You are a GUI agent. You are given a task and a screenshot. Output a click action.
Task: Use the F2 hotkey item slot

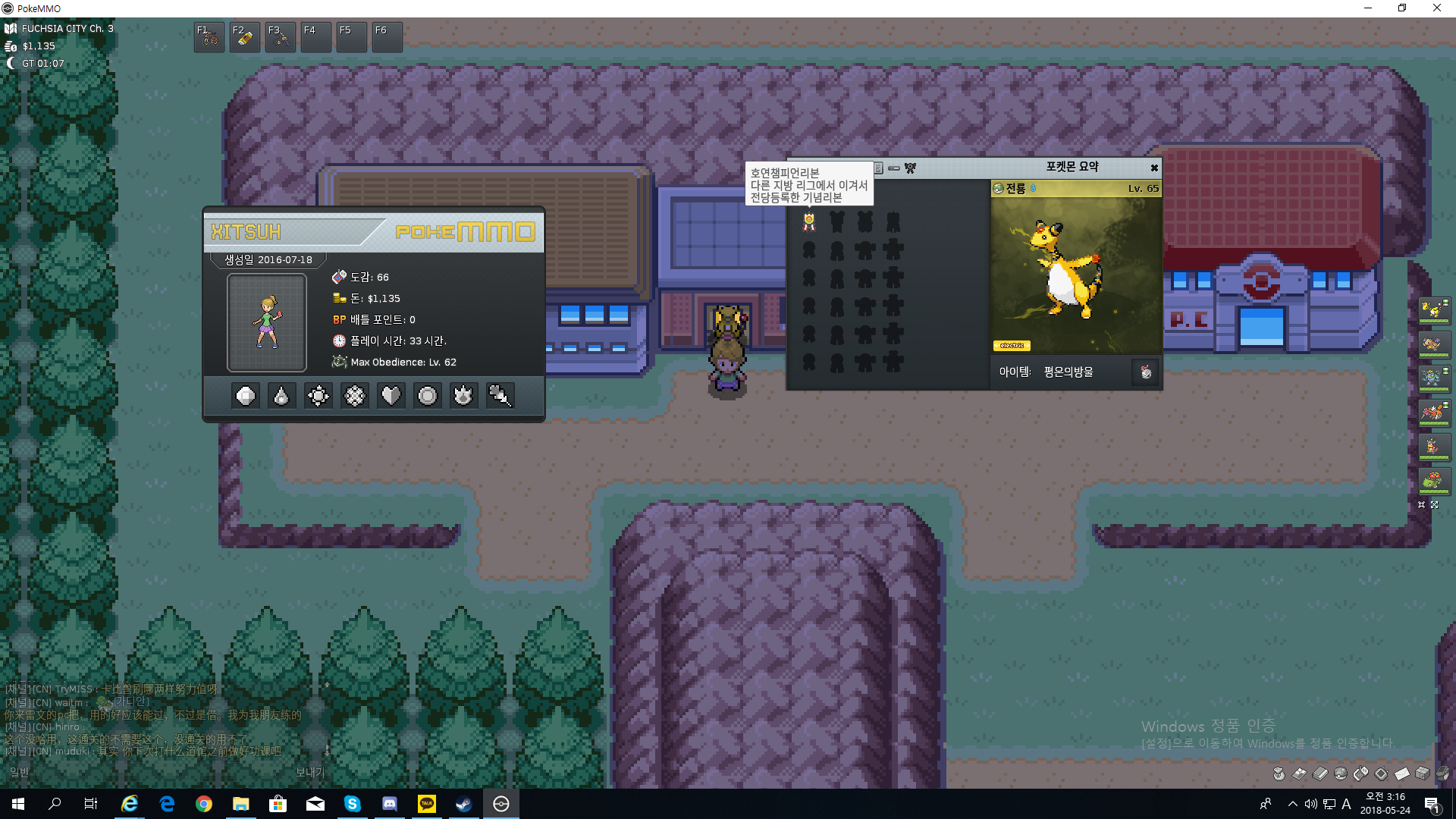click(x=245, y=36)
